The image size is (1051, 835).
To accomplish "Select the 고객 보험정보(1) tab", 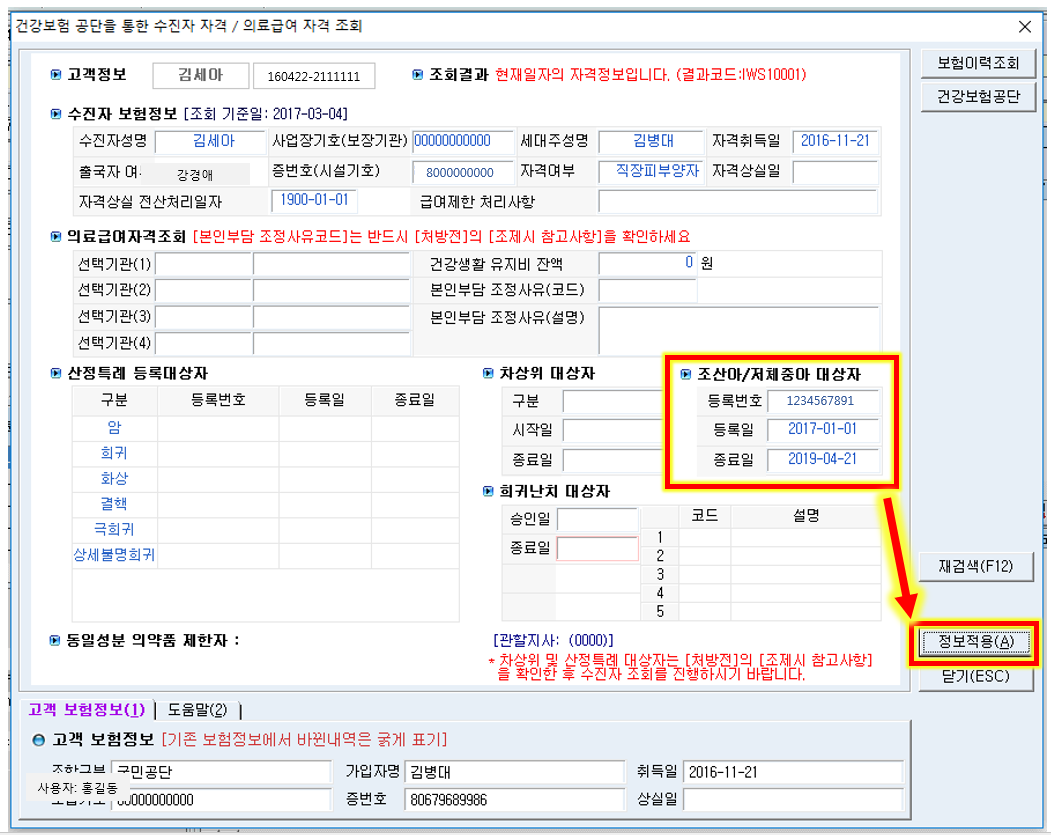I will [x=86, y=710].
